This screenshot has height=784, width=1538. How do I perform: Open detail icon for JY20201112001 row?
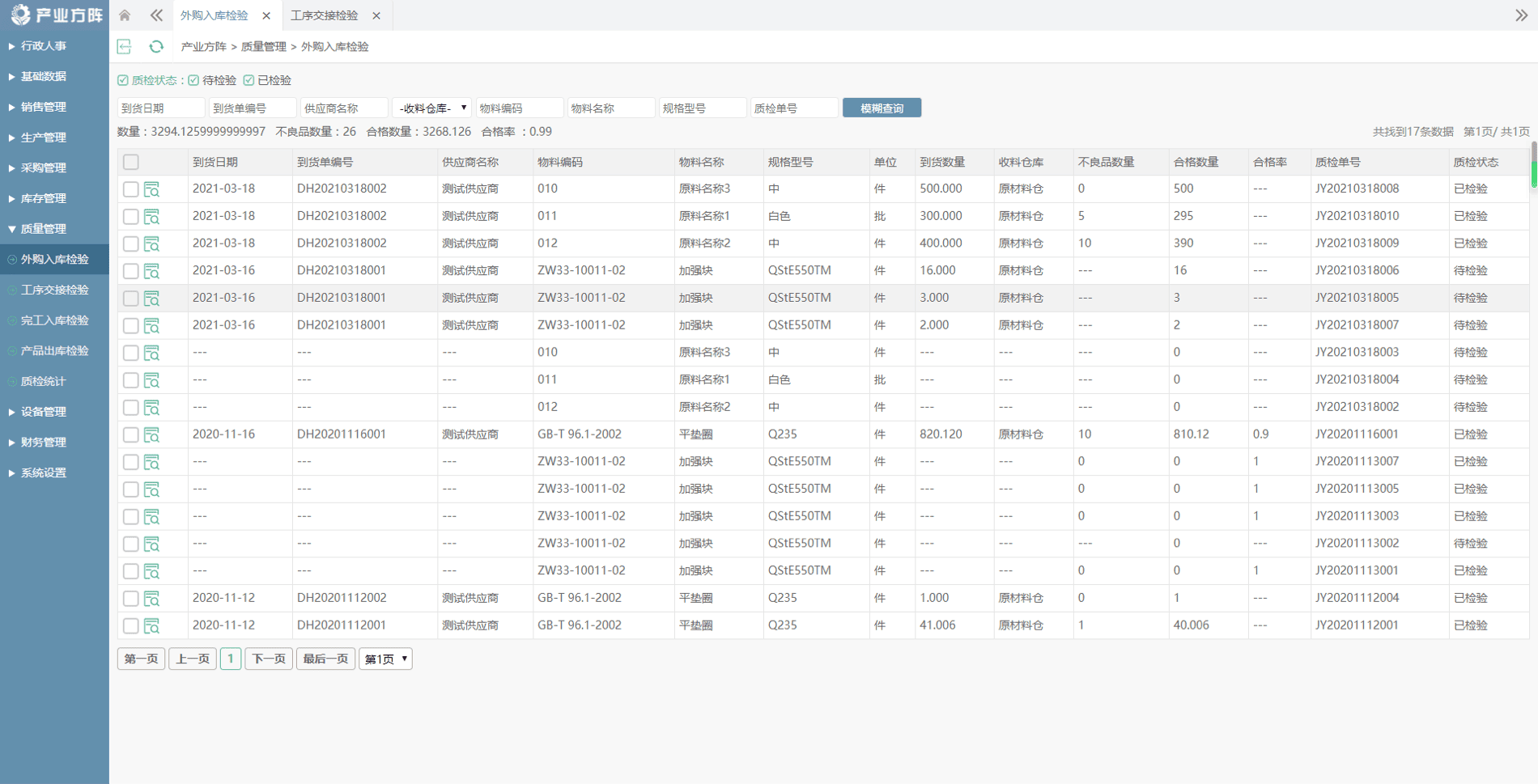tap(151, 626)
